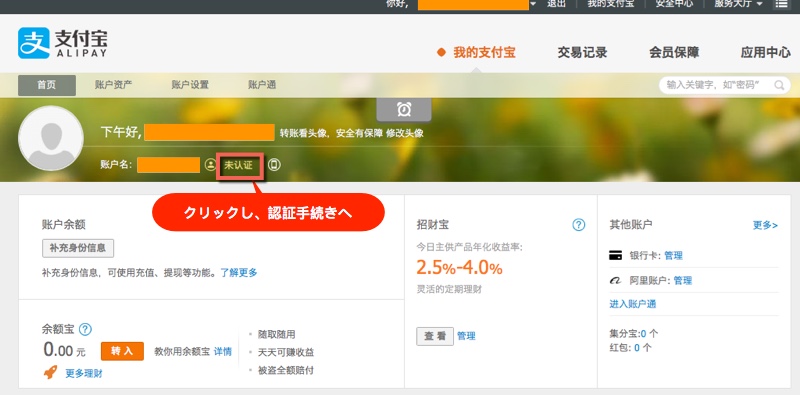Select the 首页 sub-tab
Screen dimensions: 800x395
point(47,85)
